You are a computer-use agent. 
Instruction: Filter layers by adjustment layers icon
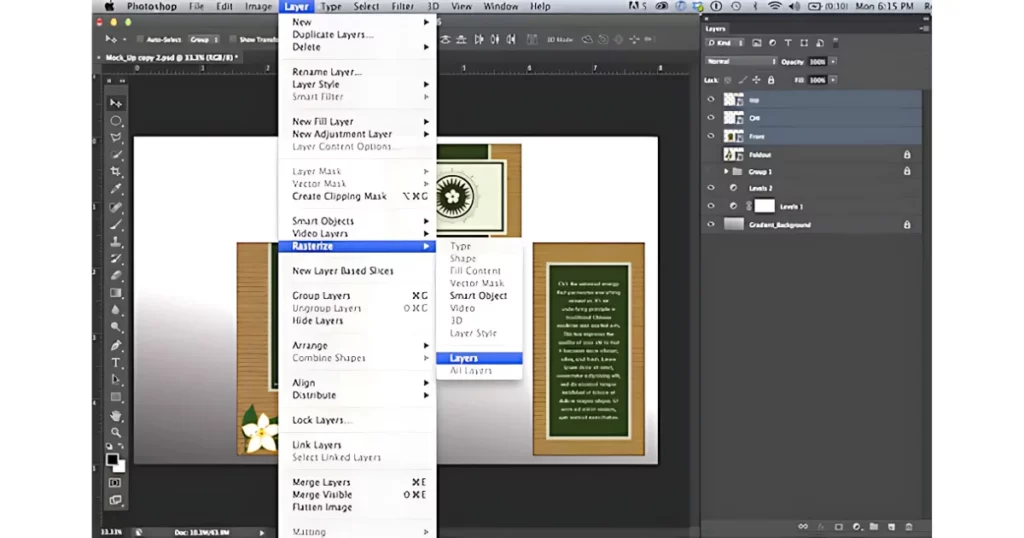[772, 43]
